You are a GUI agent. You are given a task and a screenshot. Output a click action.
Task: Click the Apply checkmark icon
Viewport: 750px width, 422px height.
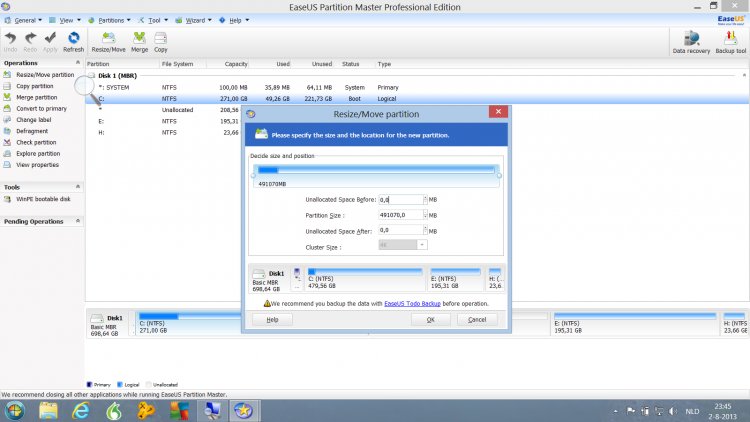click(50, 42)
